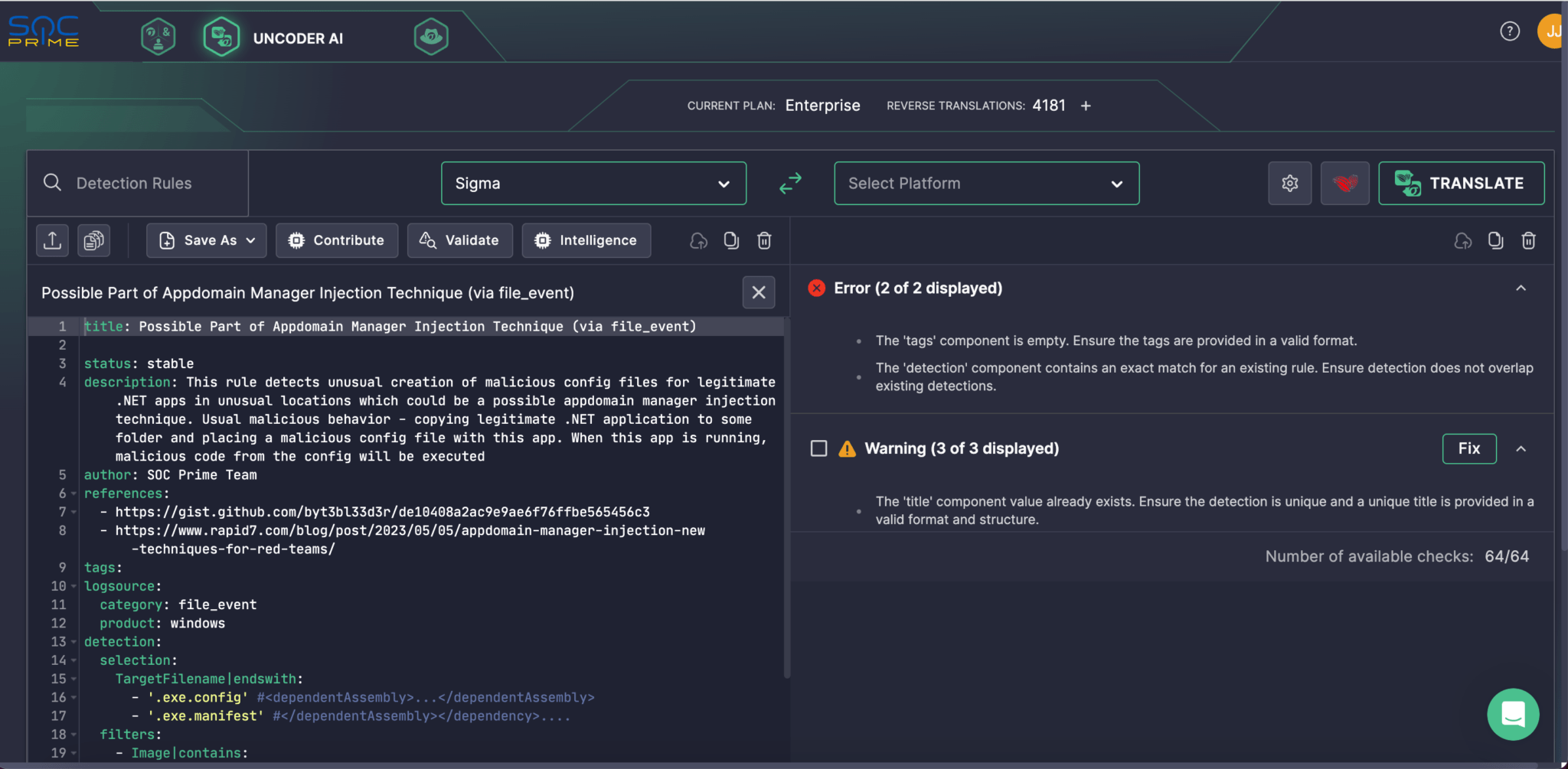Screen dimensions: 1568x769
Task: Copy left editor content using copy icon
Action: (x=731, y=241)
